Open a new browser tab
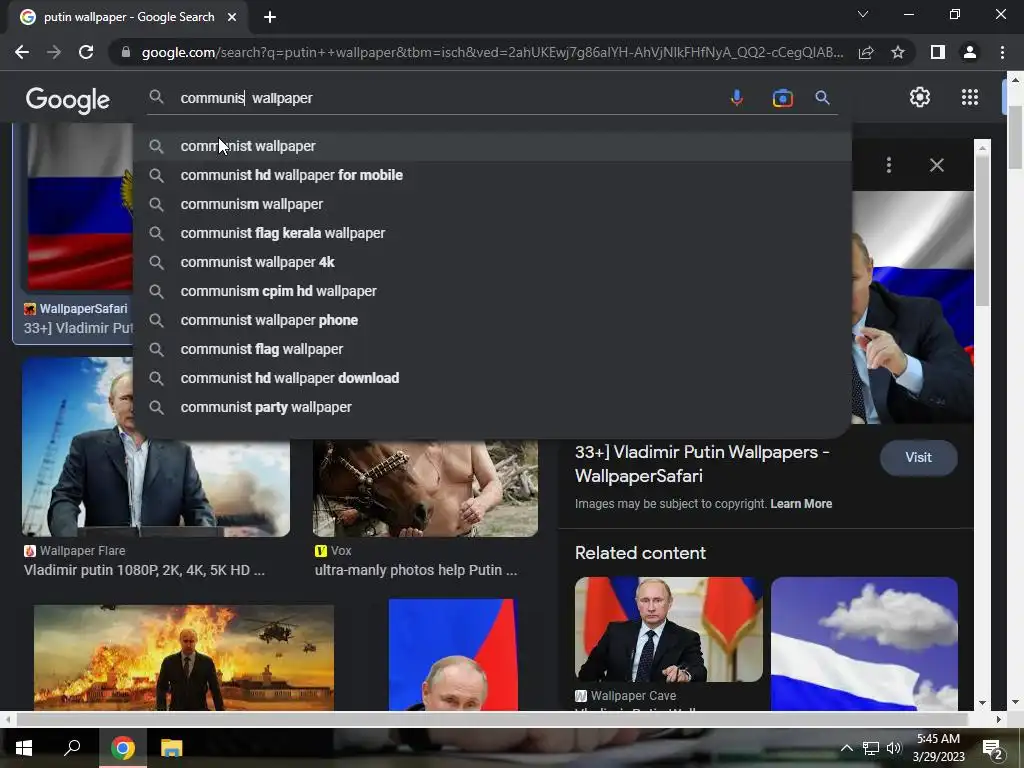1024x768 pixels. tap(270, 17)
